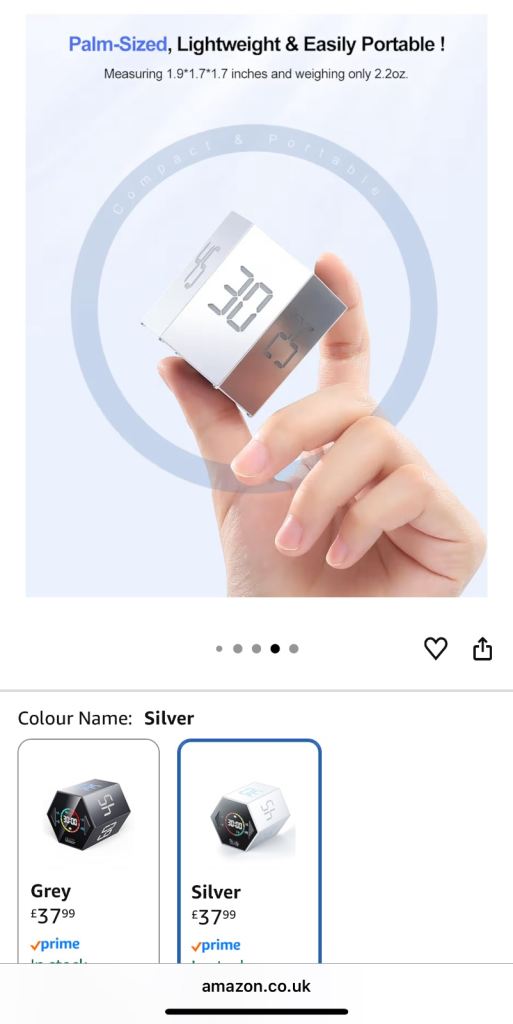Screen dimensions: 513x1024
Task: Go to the fourth image carousel dot
Action: (275, 648)
